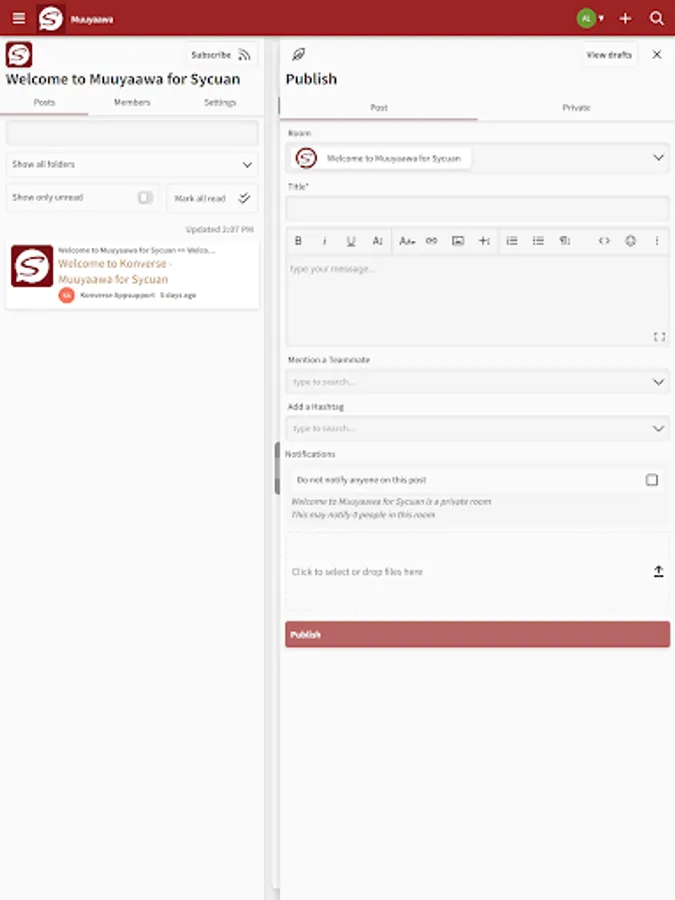Click the red Publish button

coord(478,634)
